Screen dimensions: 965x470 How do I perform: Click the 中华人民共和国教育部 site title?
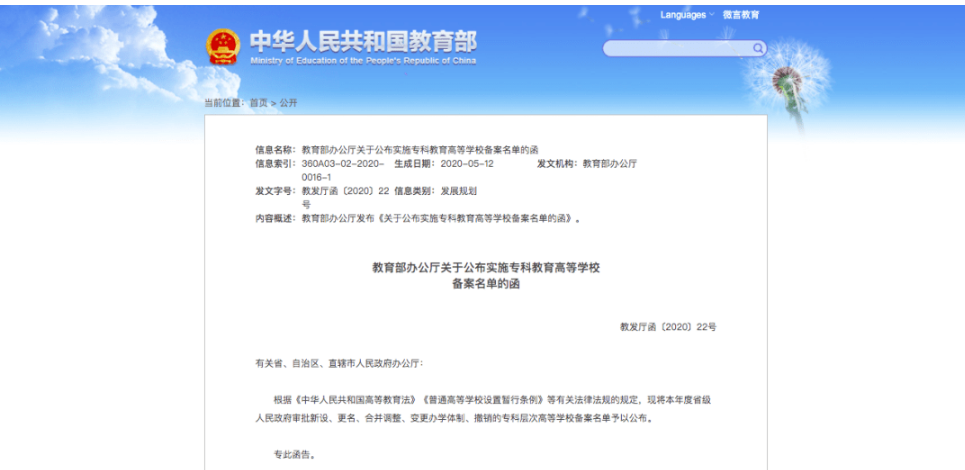[363, 40]
